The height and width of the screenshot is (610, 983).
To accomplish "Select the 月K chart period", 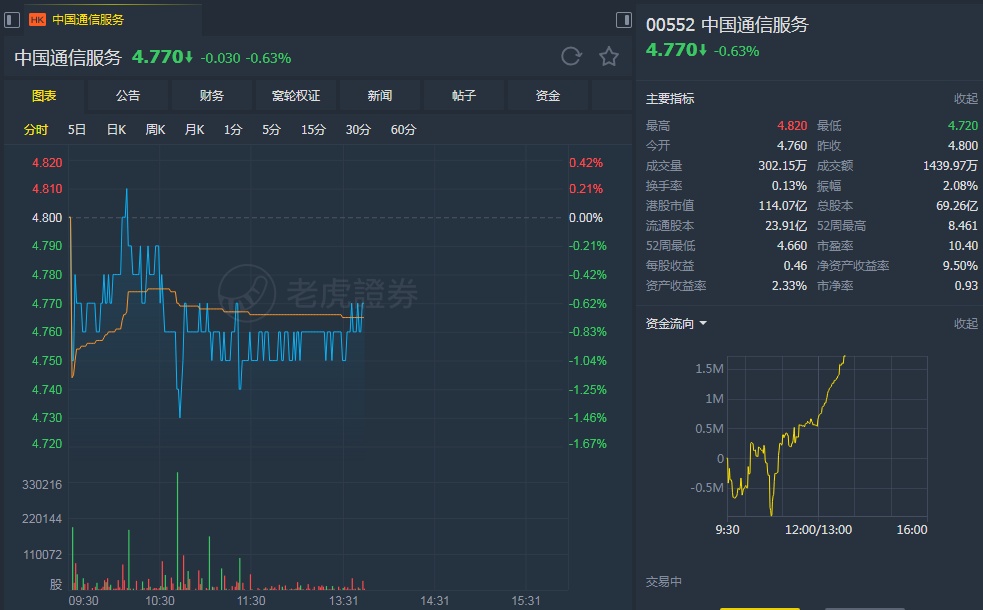I will tap(194, 130).
